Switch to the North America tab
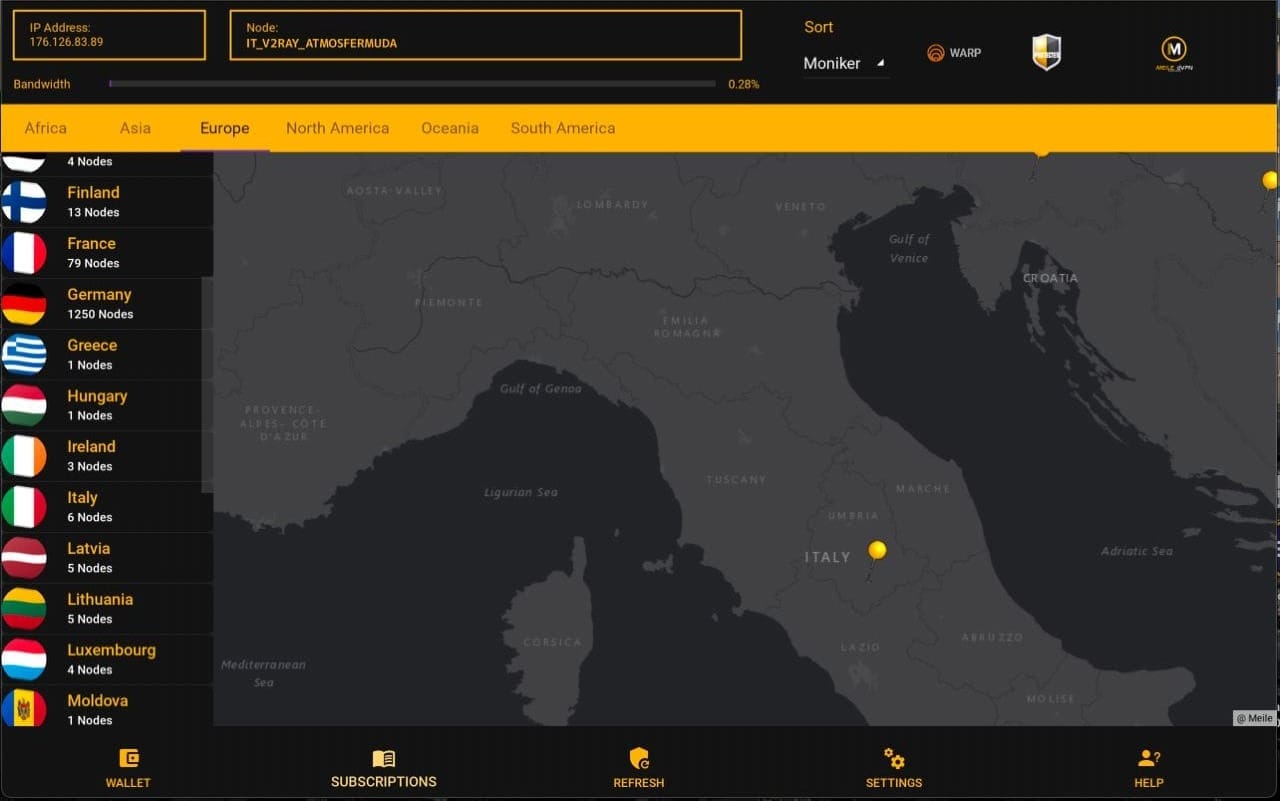This screenshot has width=1280, height=801. click(x=338, y=128)
